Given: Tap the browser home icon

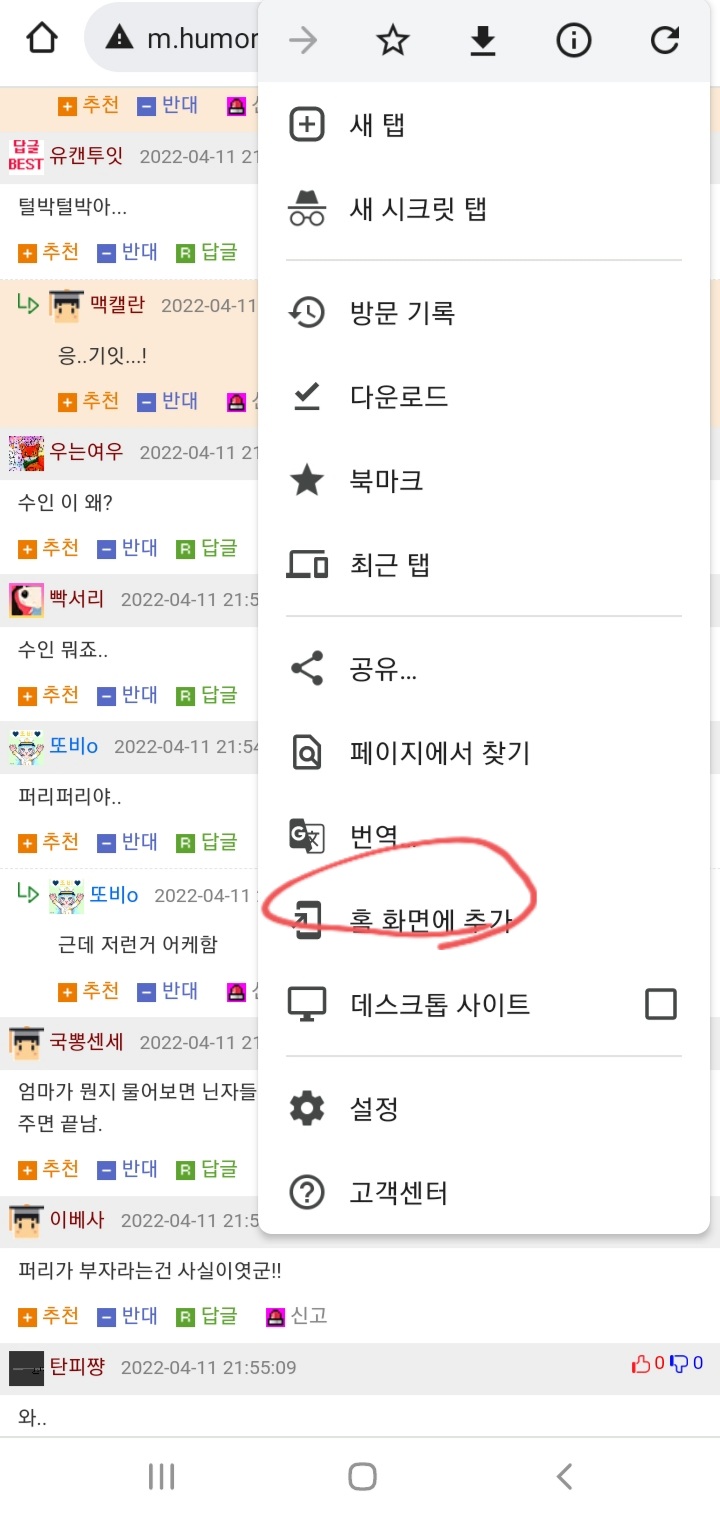Looking at the screenshot, I should (x=42, y=39).
